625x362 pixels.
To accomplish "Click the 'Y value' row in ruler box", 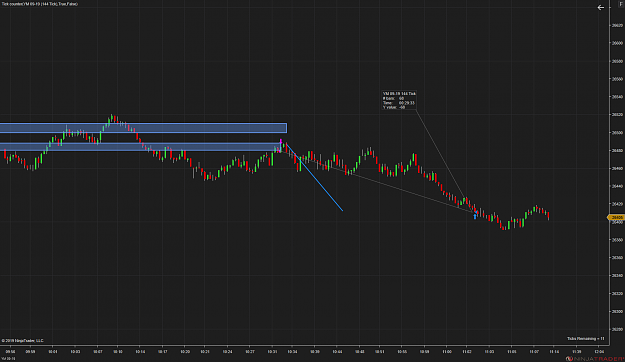I will (394, 107).
